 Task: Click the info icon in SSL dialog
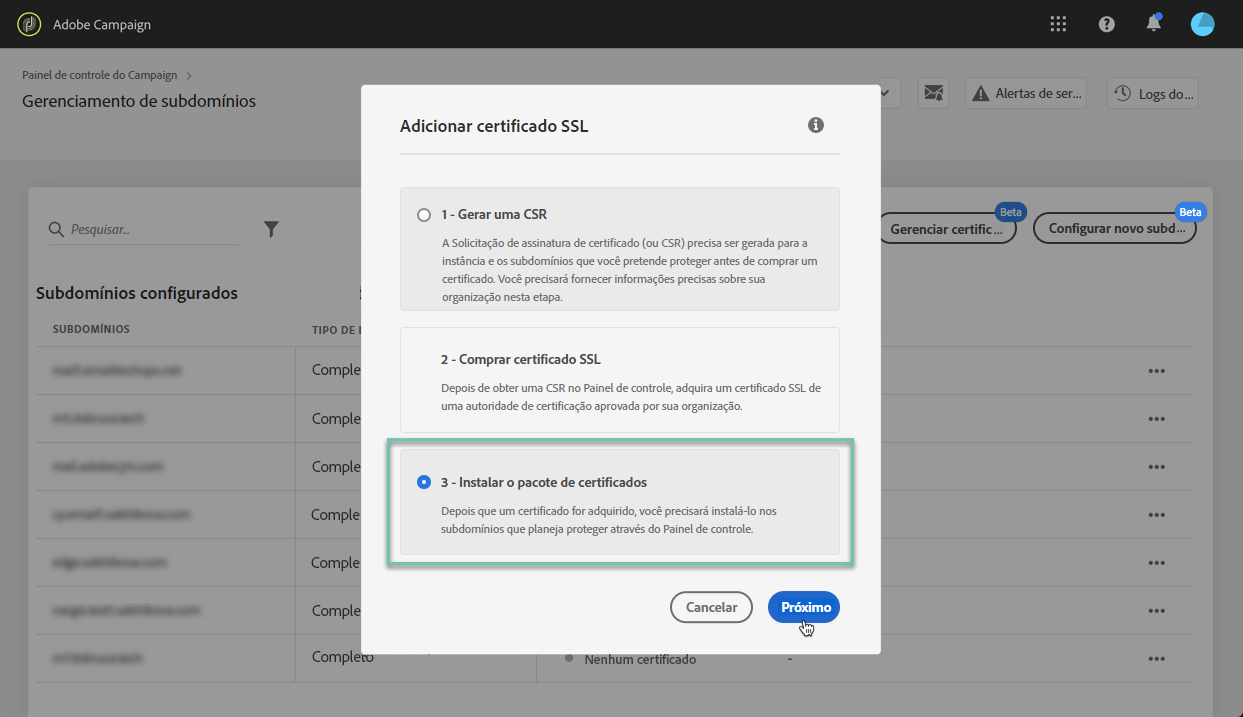(x=816, y=125)
